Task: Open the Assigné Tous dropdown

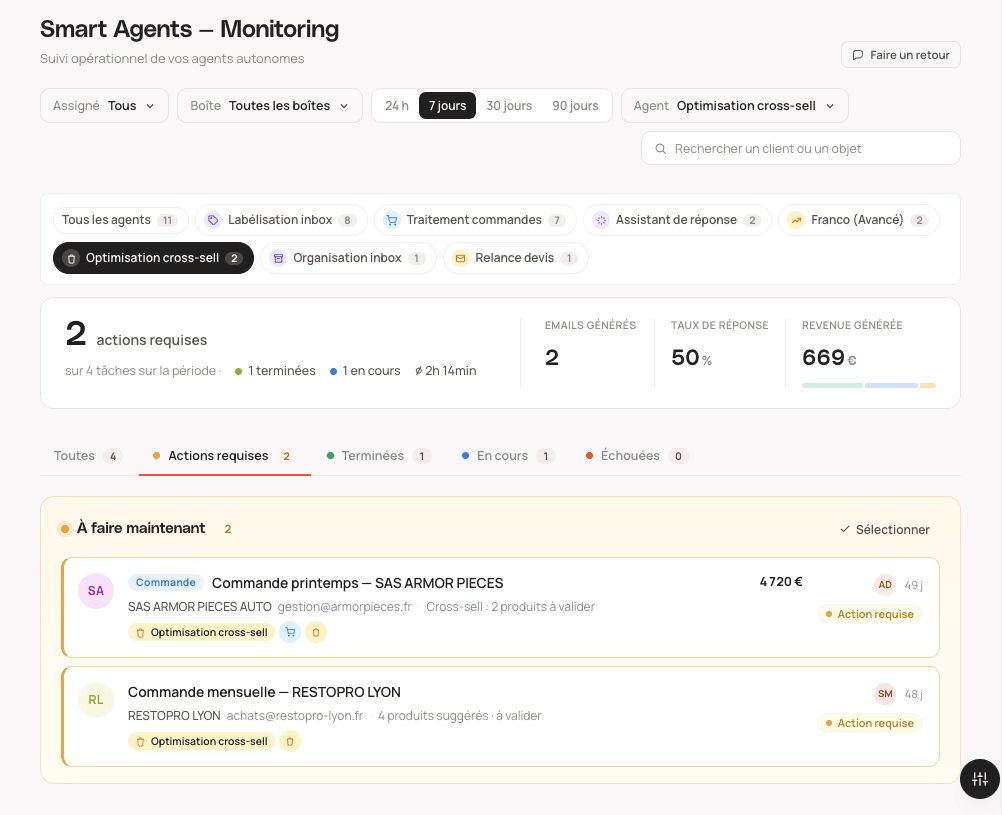Action: tap(104, 105)
